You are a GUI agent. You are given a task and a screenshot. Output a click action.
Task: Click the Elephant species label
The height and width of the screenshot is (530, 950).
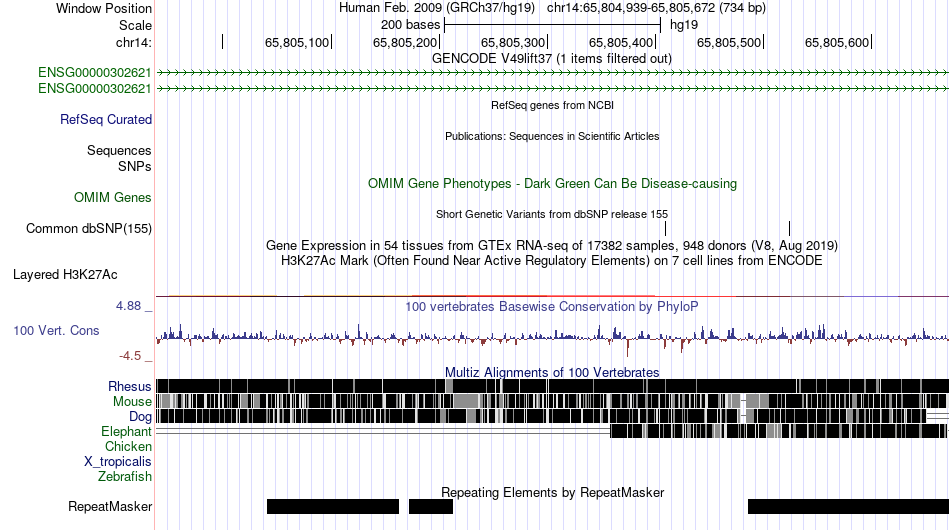[126, 431]
